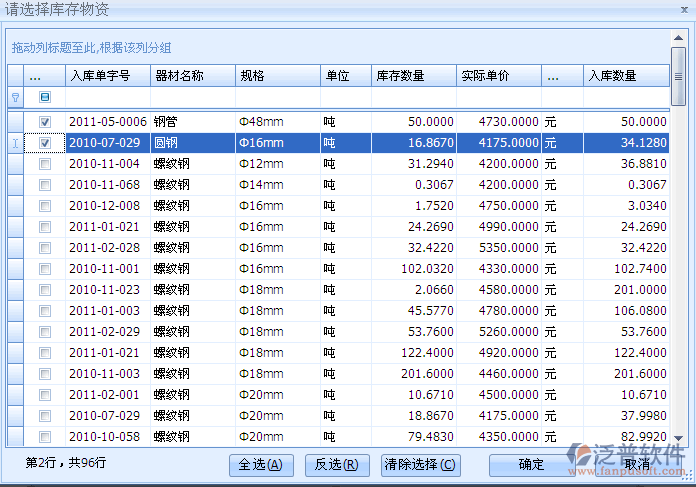
Task: Click the checkbox-column filter icon
Action: point(45,98)
